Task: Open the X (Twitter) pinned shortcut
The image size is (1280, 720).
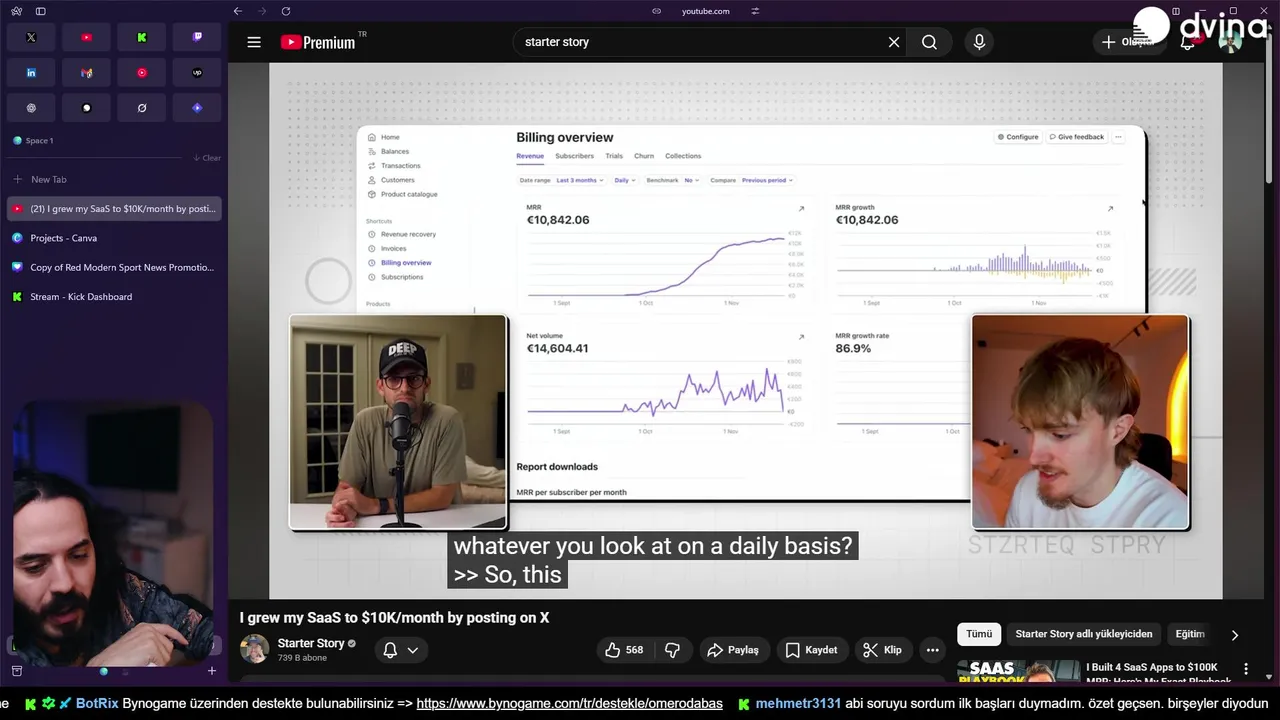Action: pos(31,37)
